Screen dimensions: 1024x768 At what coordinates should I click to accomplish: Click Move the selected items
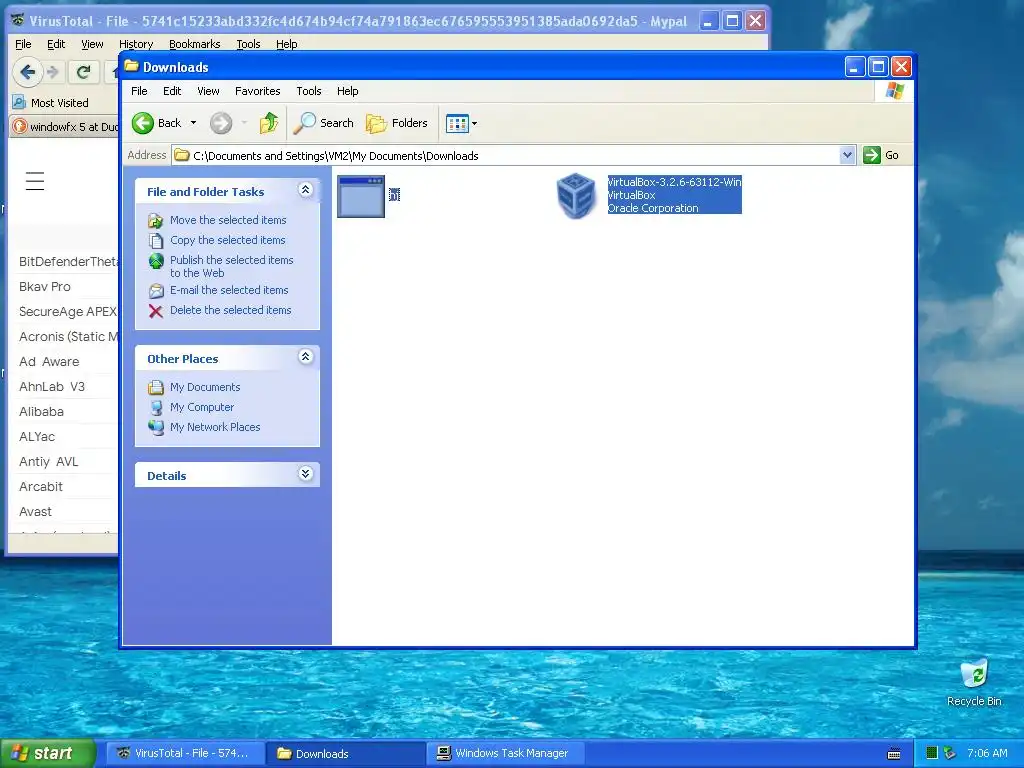[x=228, y=220]
